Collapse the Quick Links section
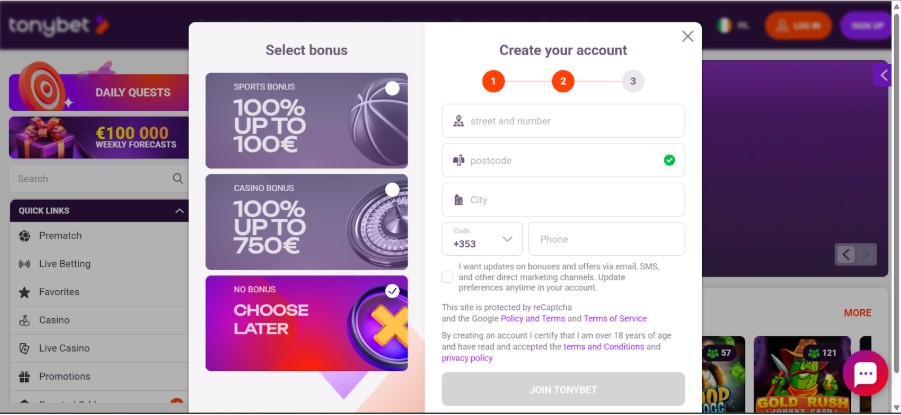This screenshot has width=901, height=415. 179,211
